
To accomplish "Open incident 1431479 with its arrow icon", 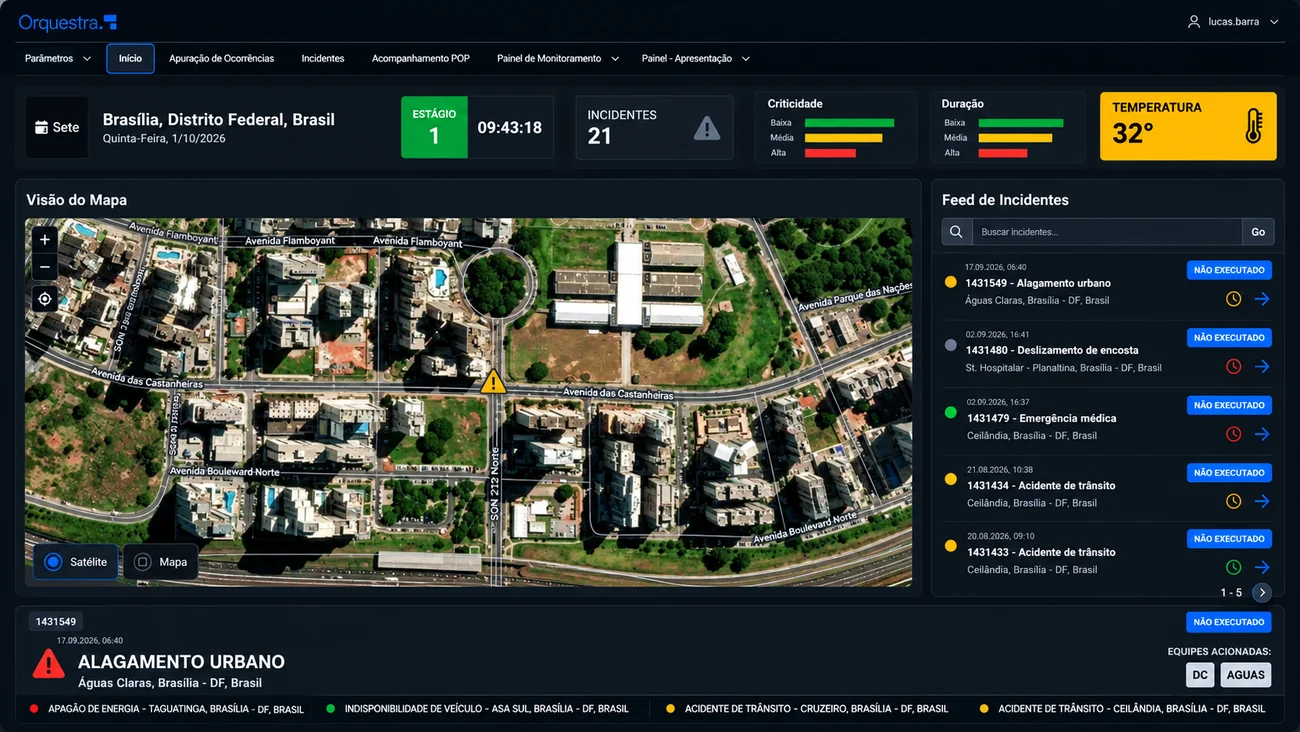I will click(x=1262, y=434).
